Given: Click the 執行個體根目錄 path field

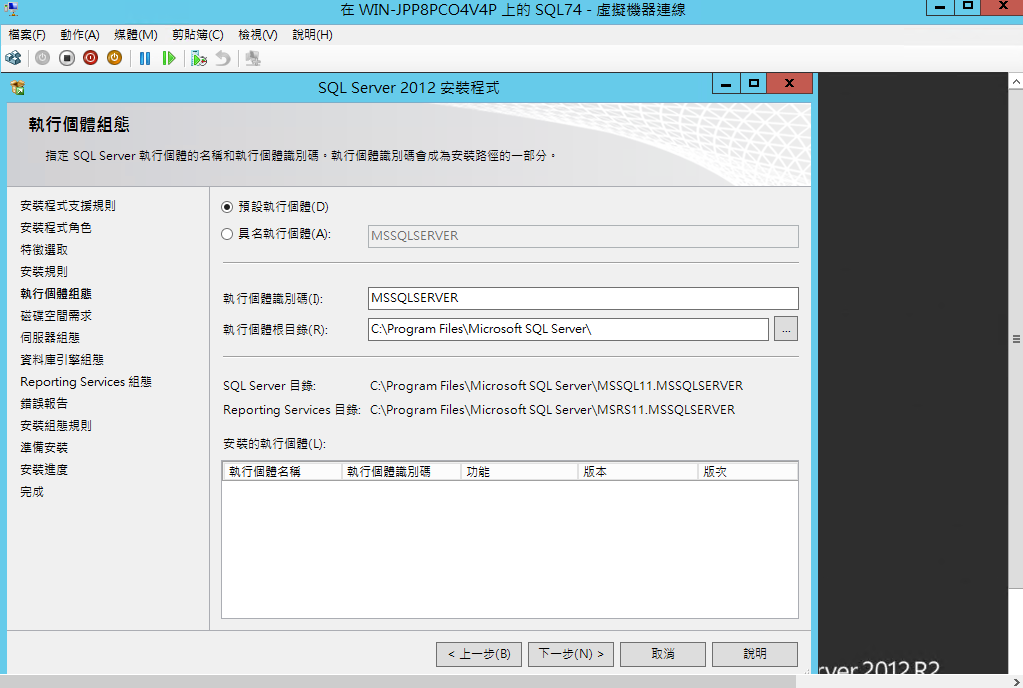Looking at the screenshot, I should pos(568,329).
